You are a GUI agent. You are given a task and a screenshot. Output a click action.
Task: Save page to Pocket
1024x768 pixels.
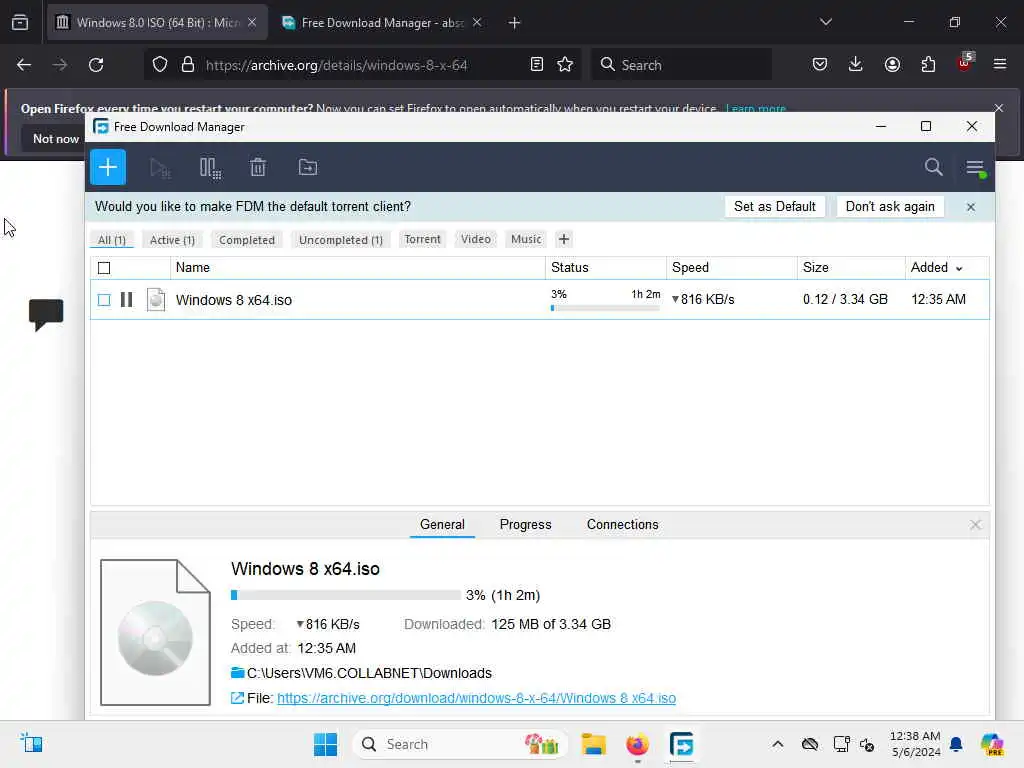pyautogui.click(x=820, y=65)
